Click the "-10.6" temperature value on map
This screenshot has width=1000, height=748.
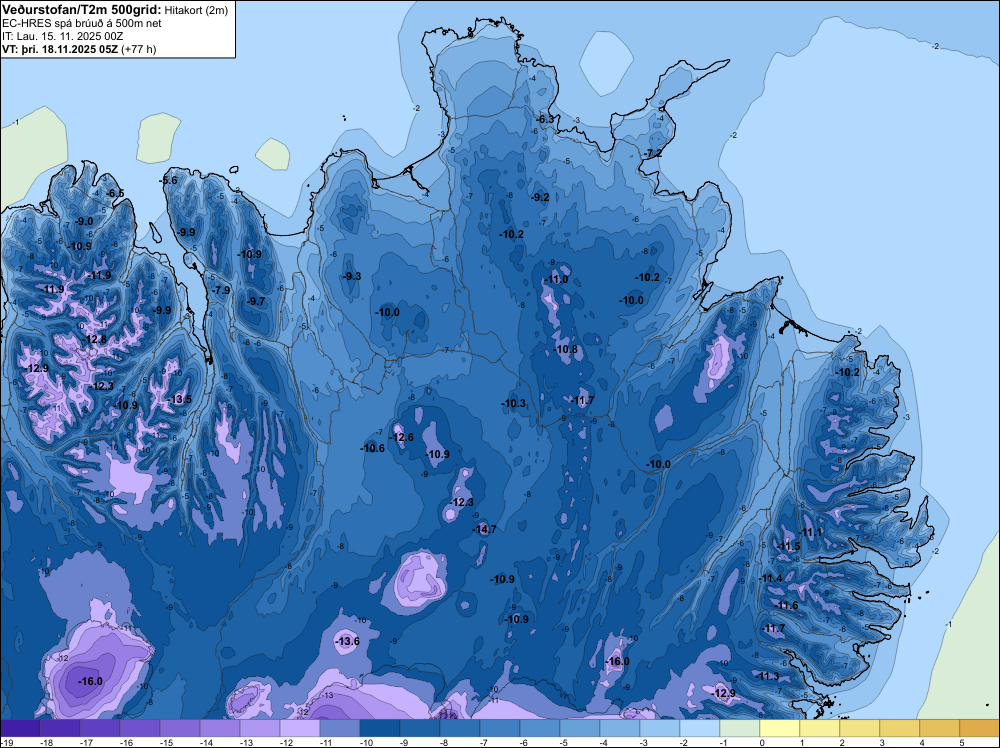[373, 449]
